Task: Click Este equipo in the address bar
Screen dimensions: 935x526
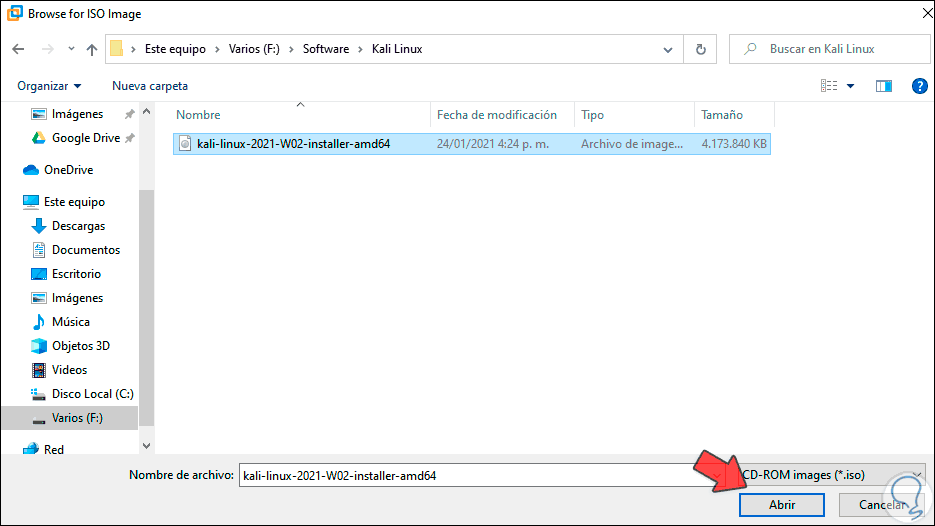Action: coord(175,49)
